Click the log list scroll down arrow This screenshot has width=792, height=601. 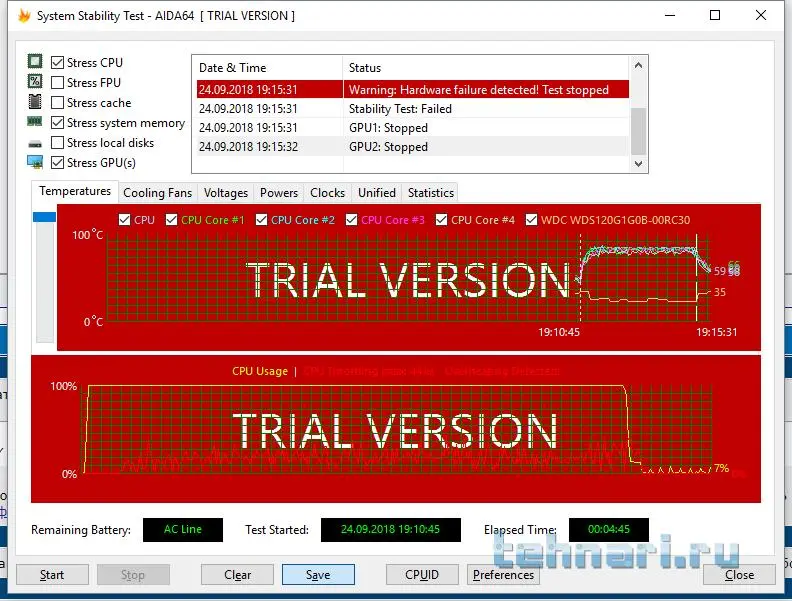coord(638,164)
